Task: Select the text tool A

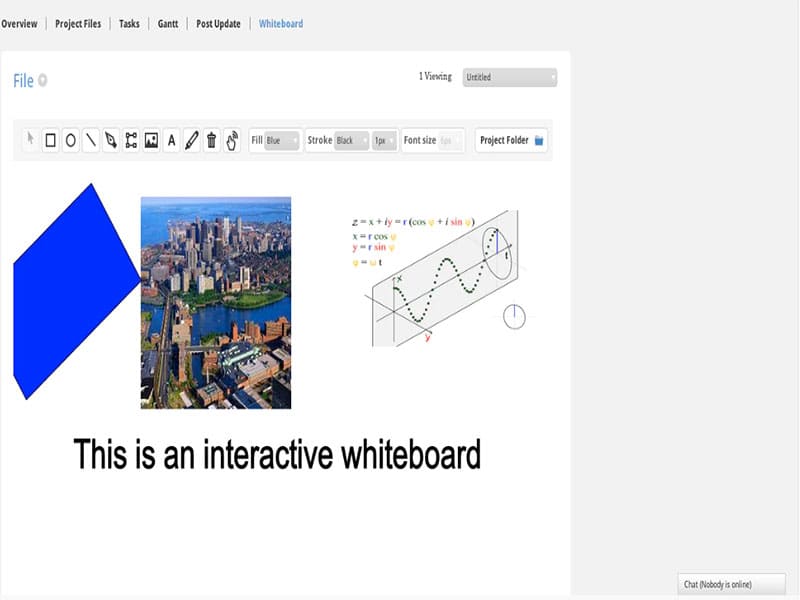Action: point(171,140)
